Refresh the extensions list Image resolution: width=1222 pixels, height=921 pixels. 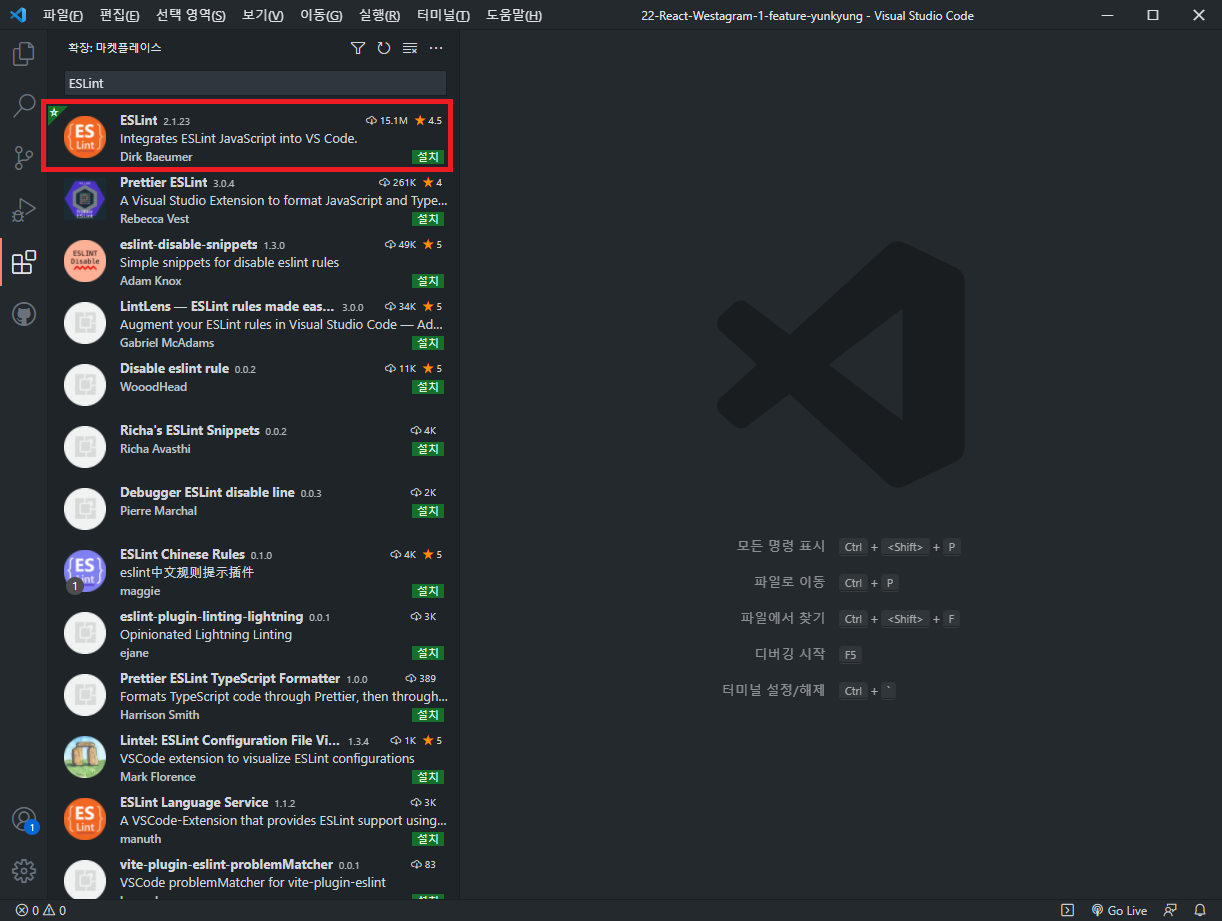tap(384, 48)
